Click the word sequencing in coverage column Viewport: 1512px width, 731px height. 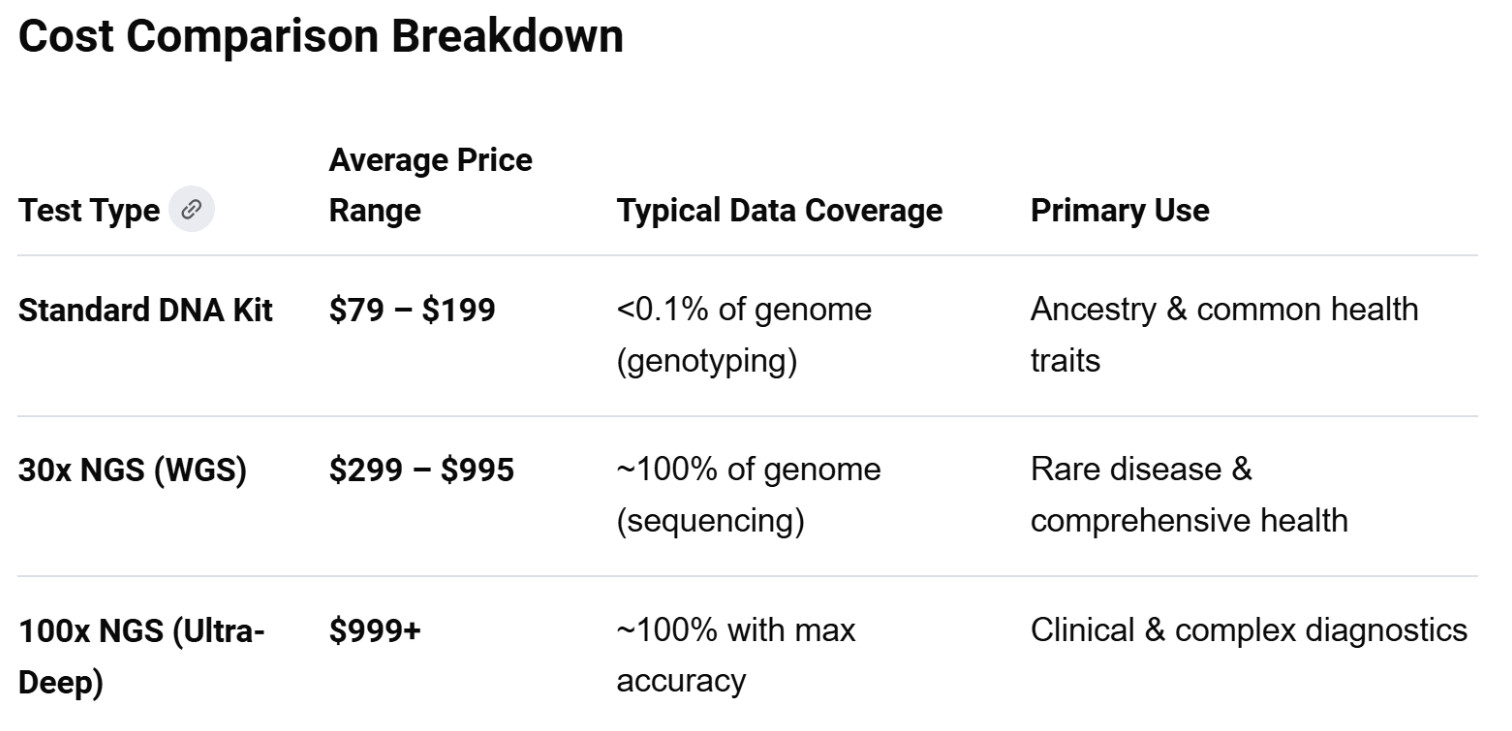[710, 521]
